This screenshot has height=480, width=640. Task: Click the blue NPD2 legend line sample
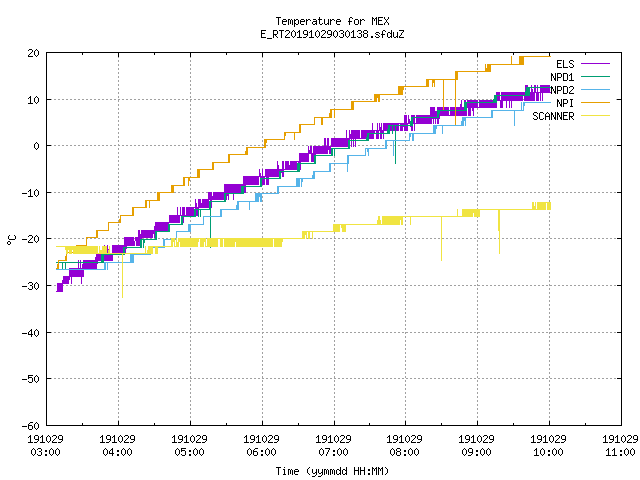click(x=595, y=90)
